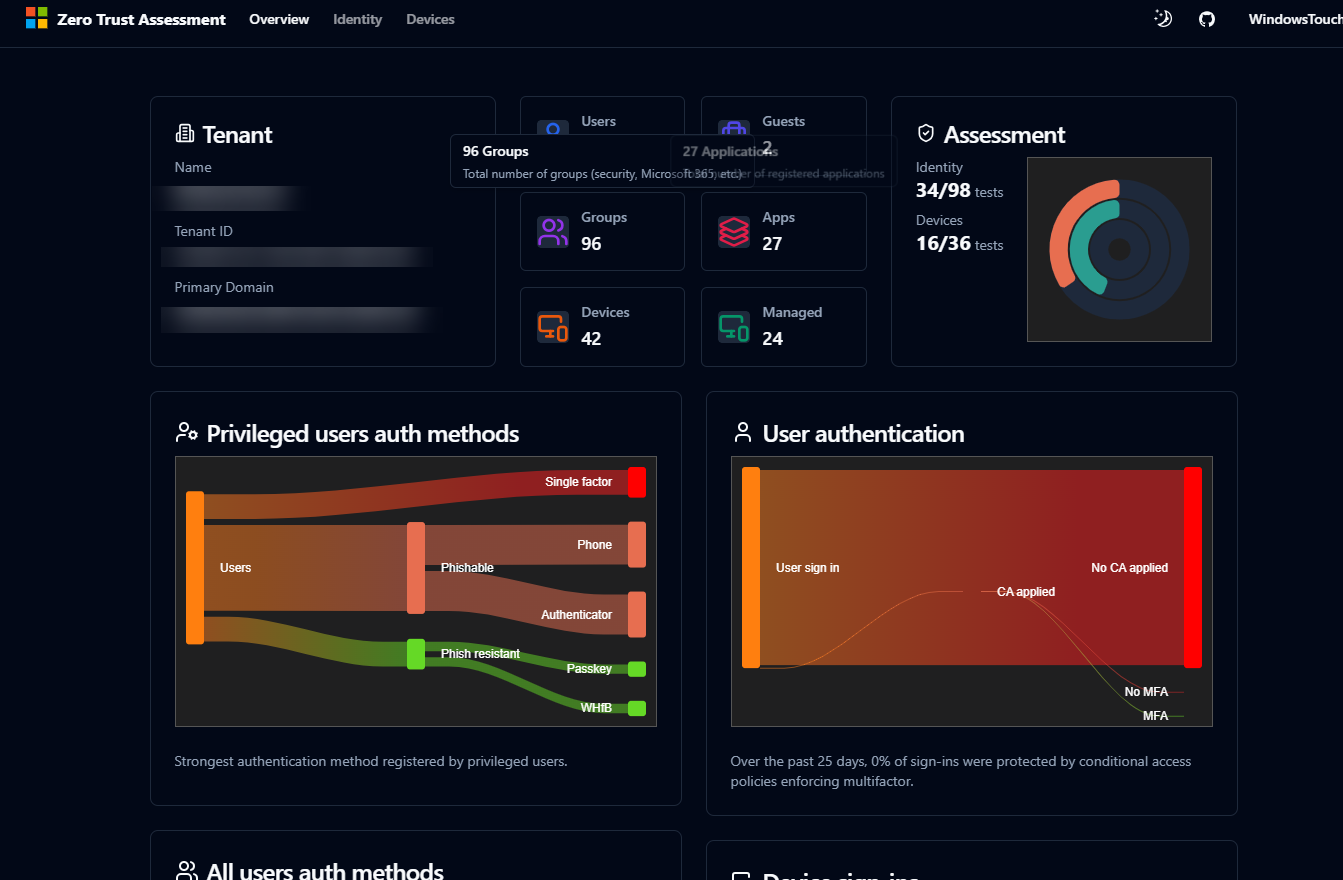
Task: Click the red No CA applied bar
Action: (x=1192, y=567)
